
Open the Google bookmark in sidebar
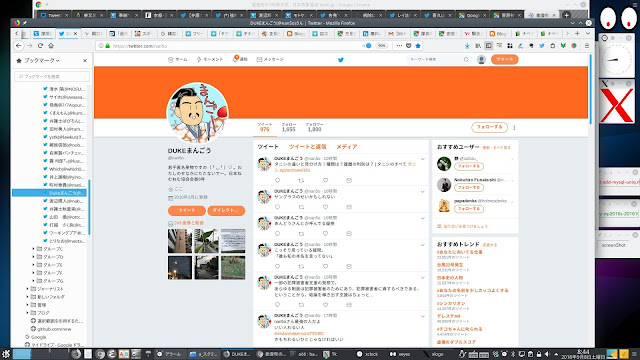[x=36, y=337]
